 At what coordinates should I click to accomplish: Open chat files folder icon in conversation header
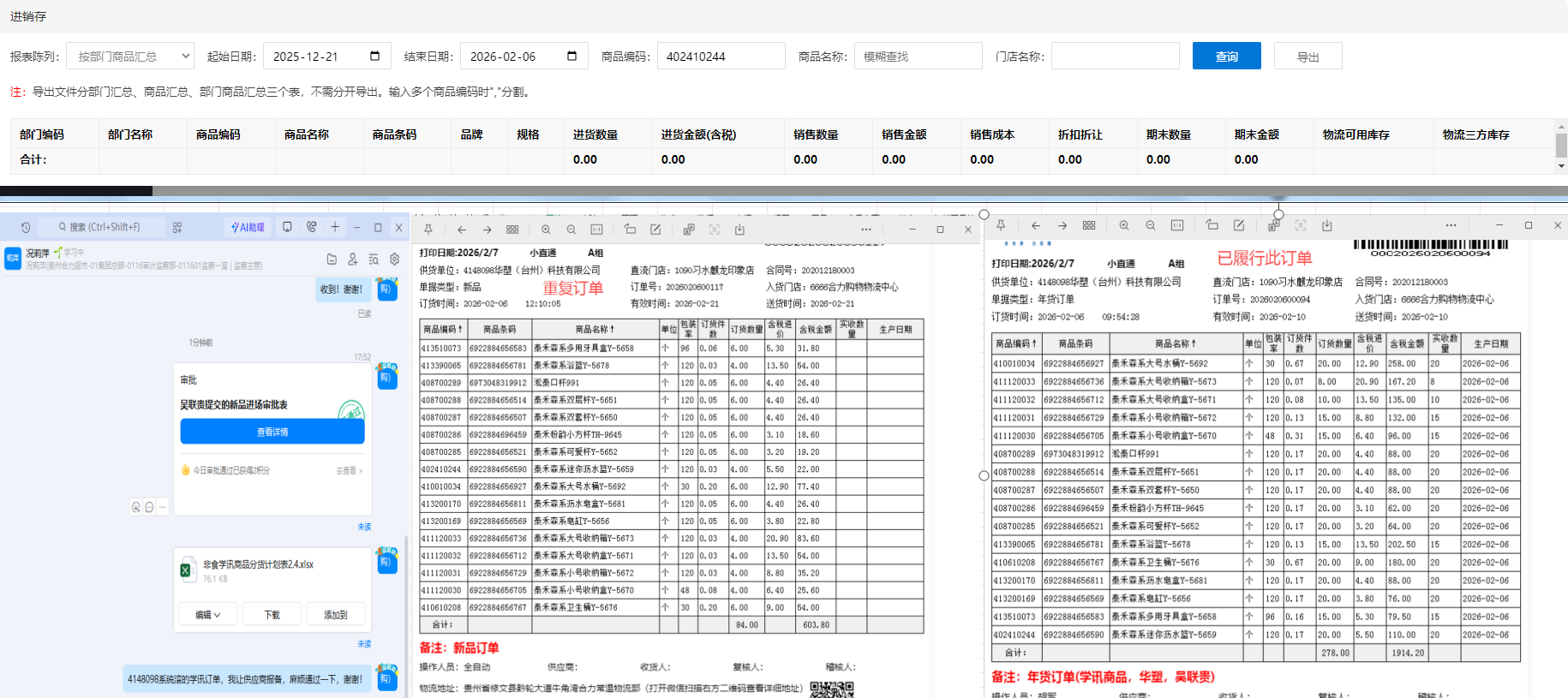(x=332, y=259)
